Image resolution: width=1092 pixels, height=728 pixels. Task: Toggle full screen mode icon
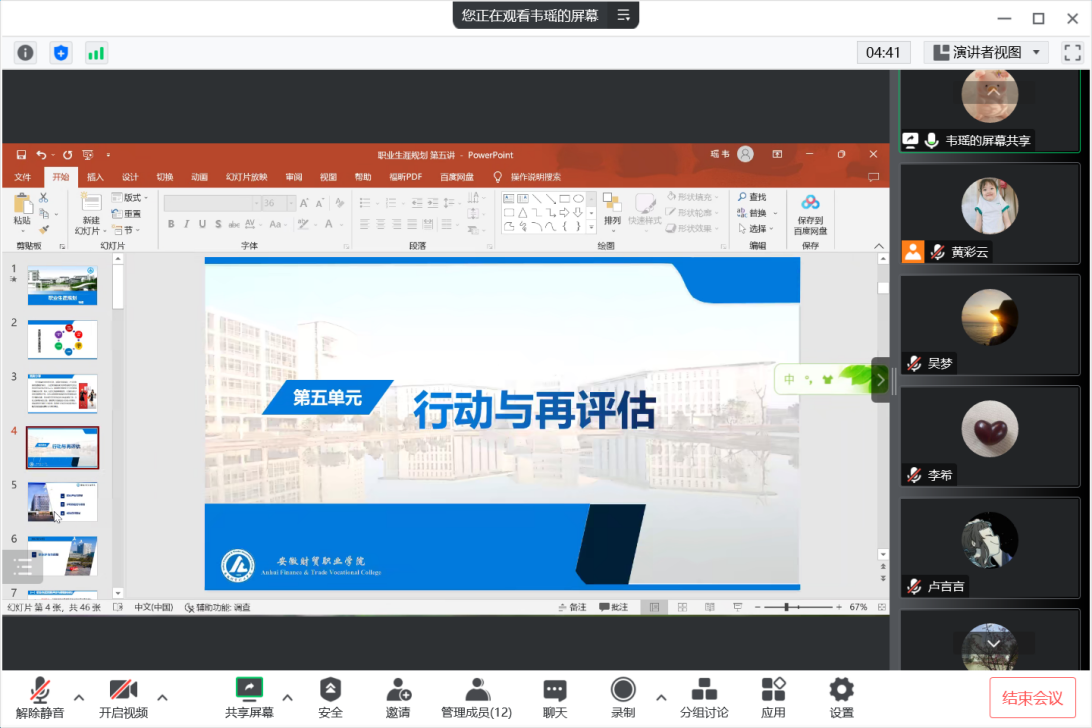pyautogui.click(x=1071, y=52)
